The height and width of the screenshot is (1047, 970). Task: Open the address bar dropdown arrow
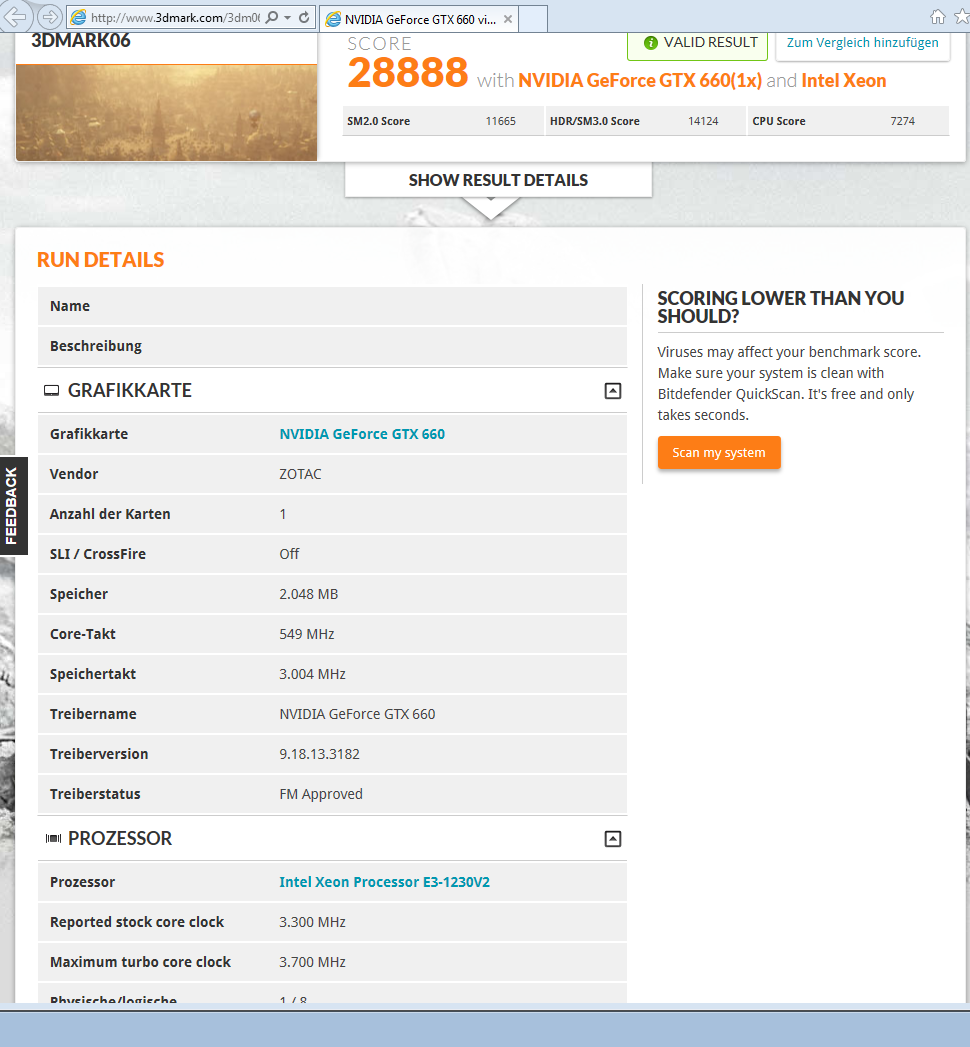288,18
